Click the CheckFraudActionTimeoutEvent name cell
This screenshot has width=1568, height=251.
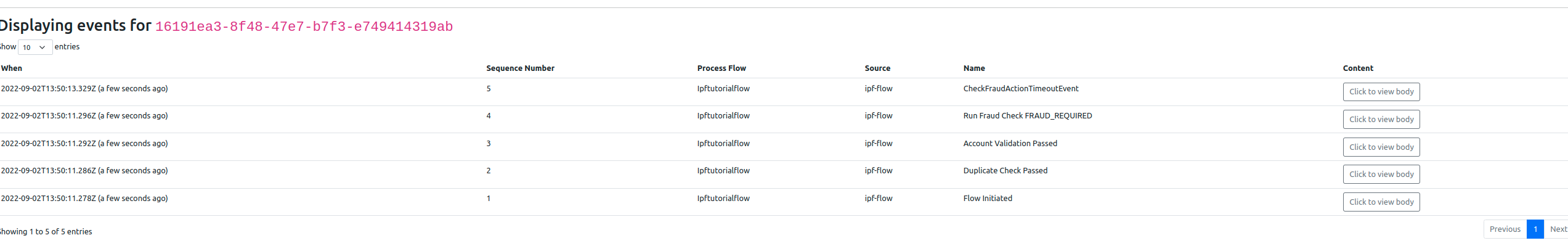tap(1020, 89)
